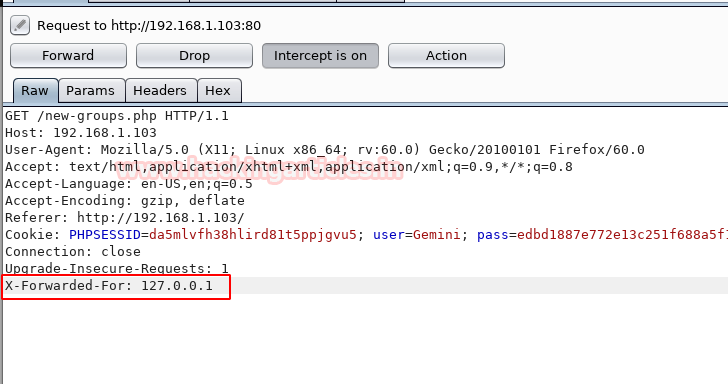Toggle the Intercept is on button
Image resolution: width=728 pixels, height=384 pixels.
320,56
